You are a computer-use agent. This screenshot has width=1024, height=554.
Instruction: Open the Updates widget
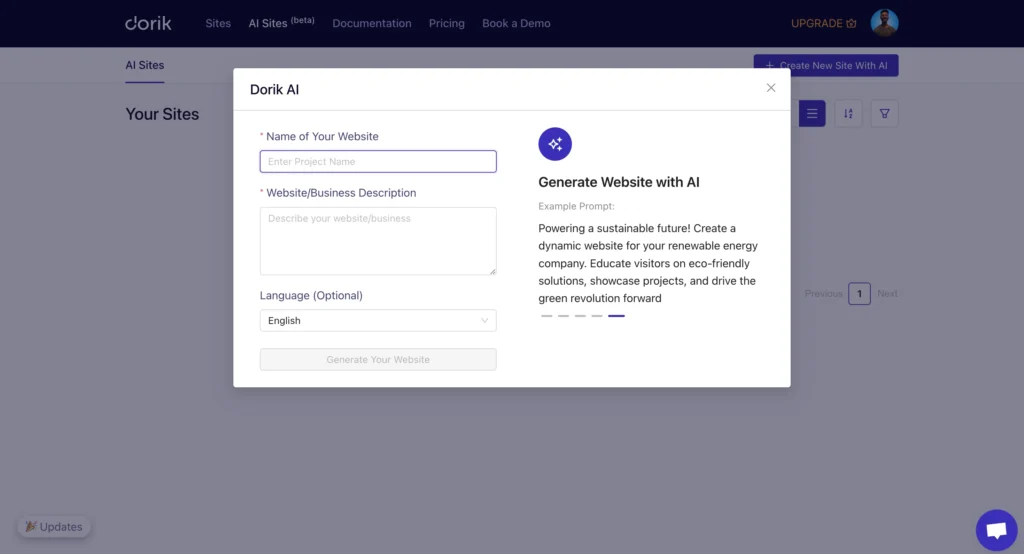[54, 527]
